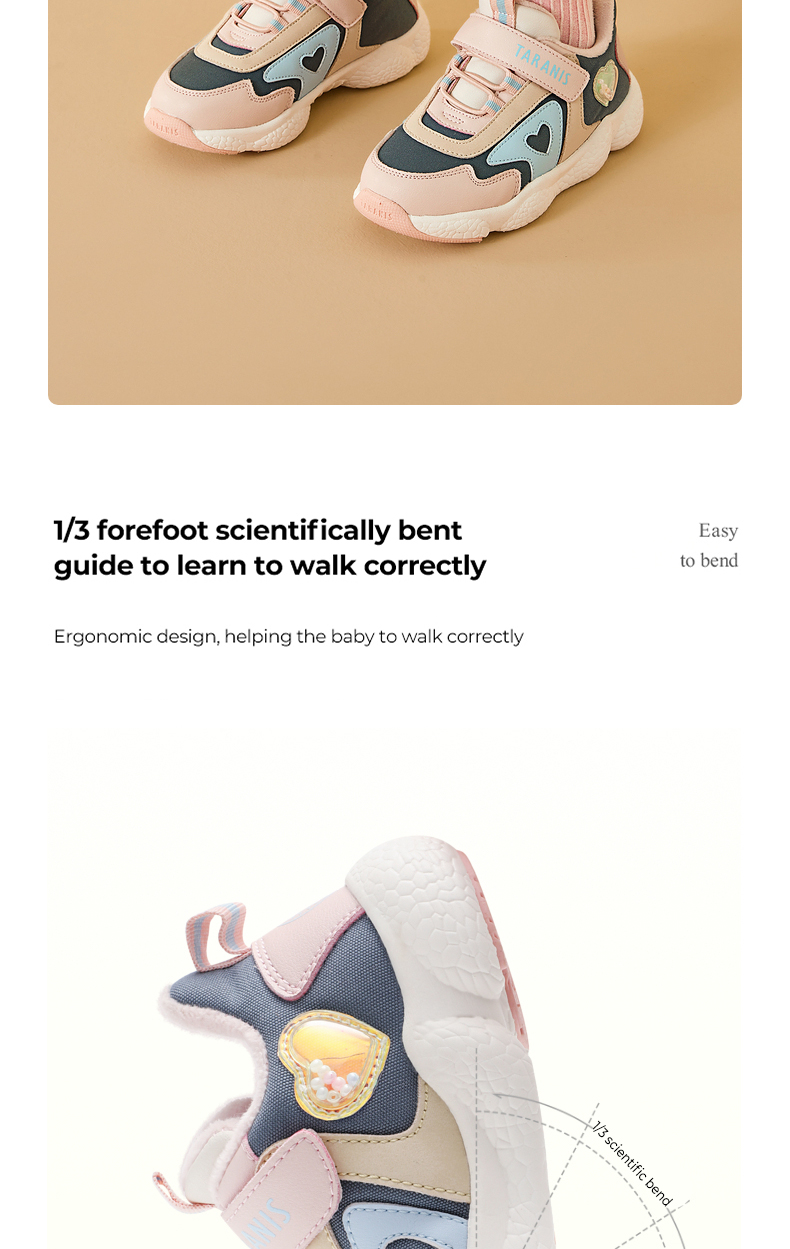The height and width of the screenshot is (1249, 790).
Task: Select the 'guide to learn to walk correctly' line
Action: pyautogui.click(x=270, y=565)
